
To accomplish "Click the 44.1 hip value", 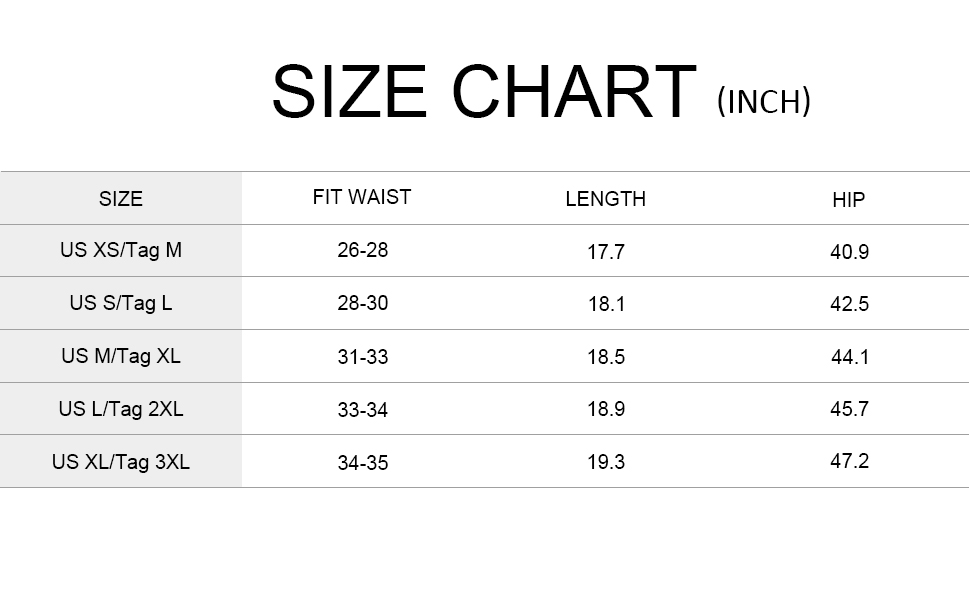I will [849, 357].
